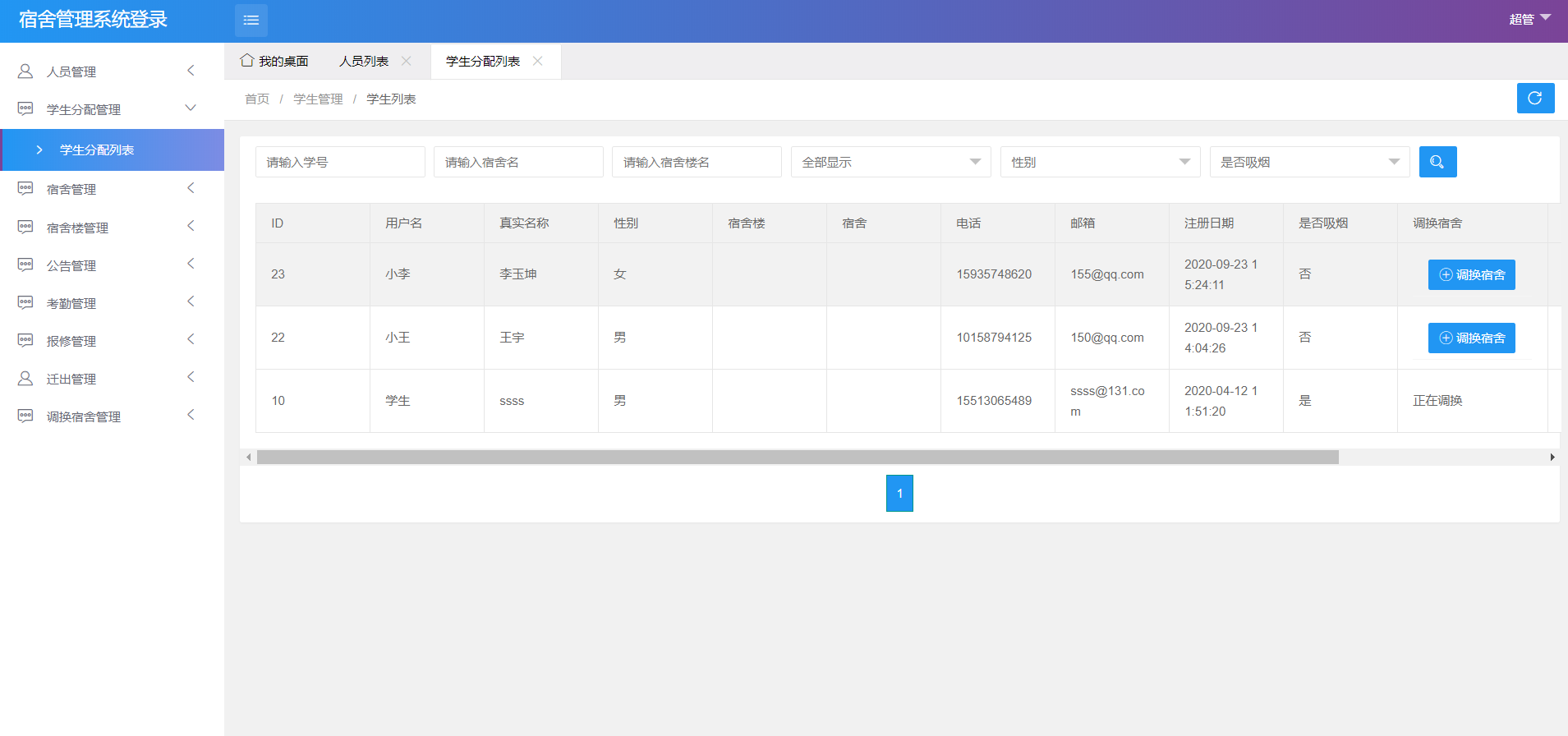
Task: Close the 人员列表 tab
Action: tap(406, 61)
